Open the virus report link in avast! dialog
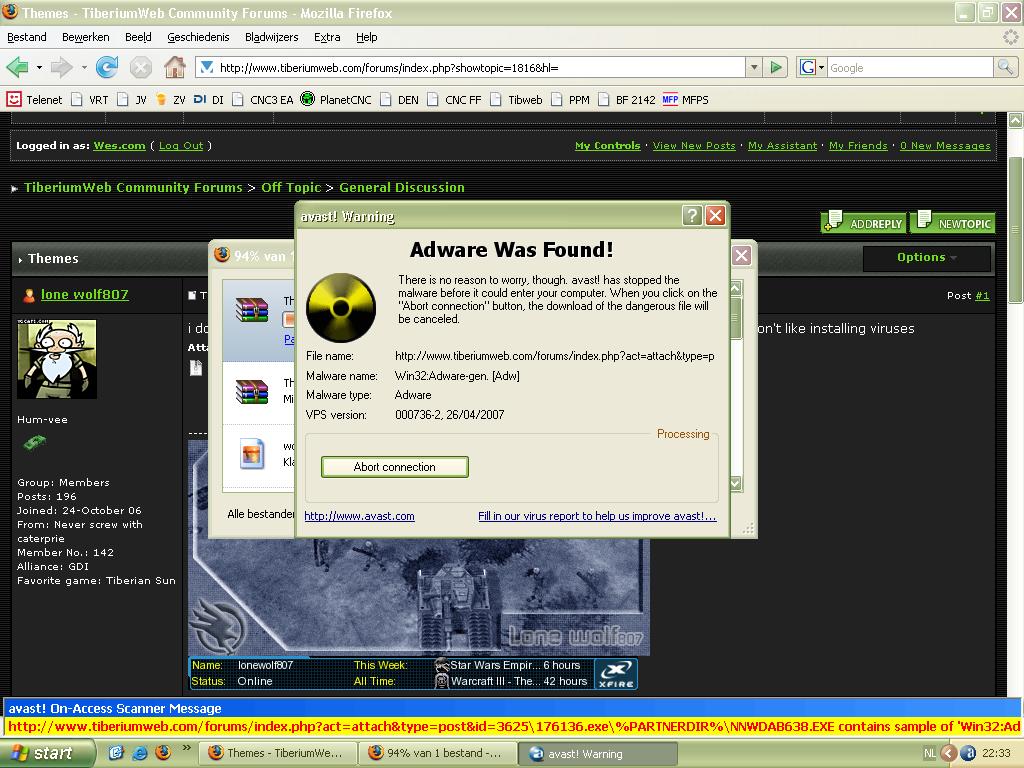The image size is (1024, 768). pos(597,516)
